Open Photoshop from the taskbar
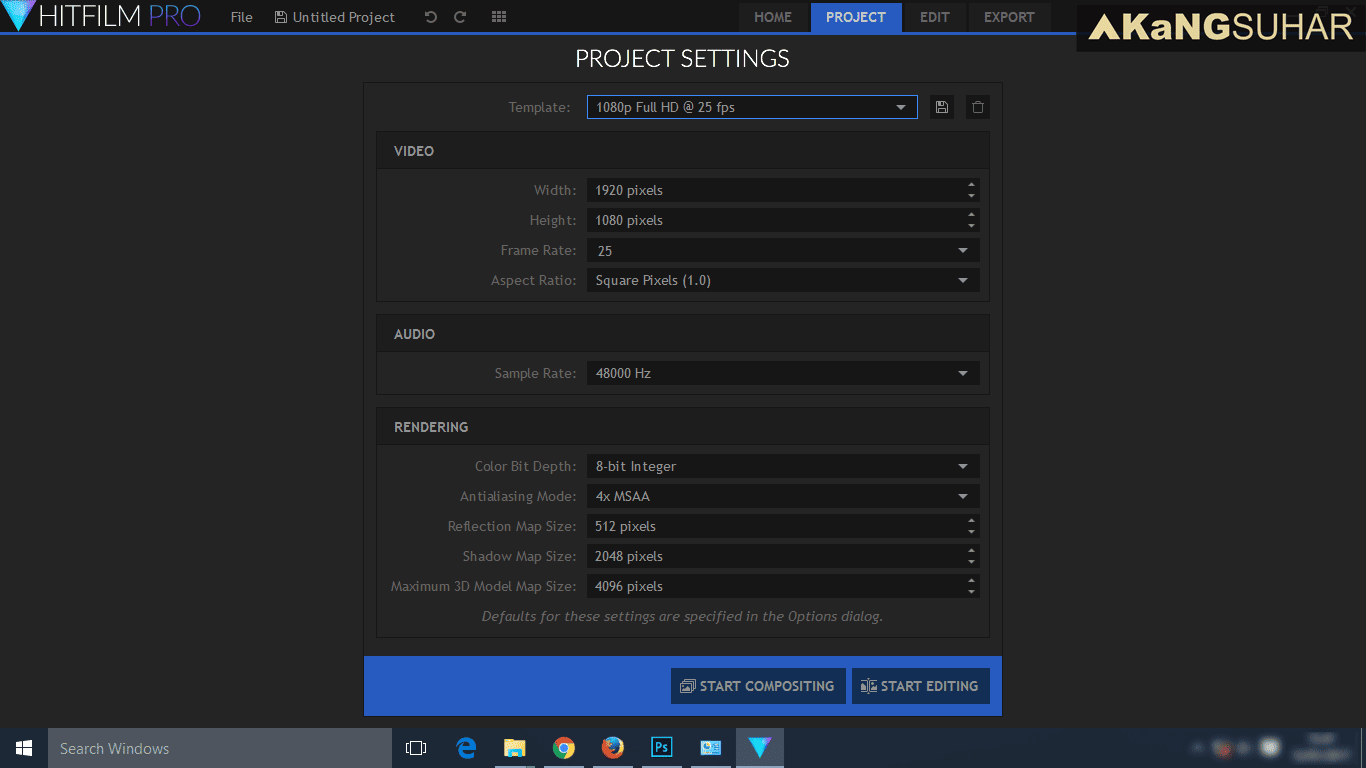Screen dimensions: 1366x768 pyautogui.click(x=661, y=747)
